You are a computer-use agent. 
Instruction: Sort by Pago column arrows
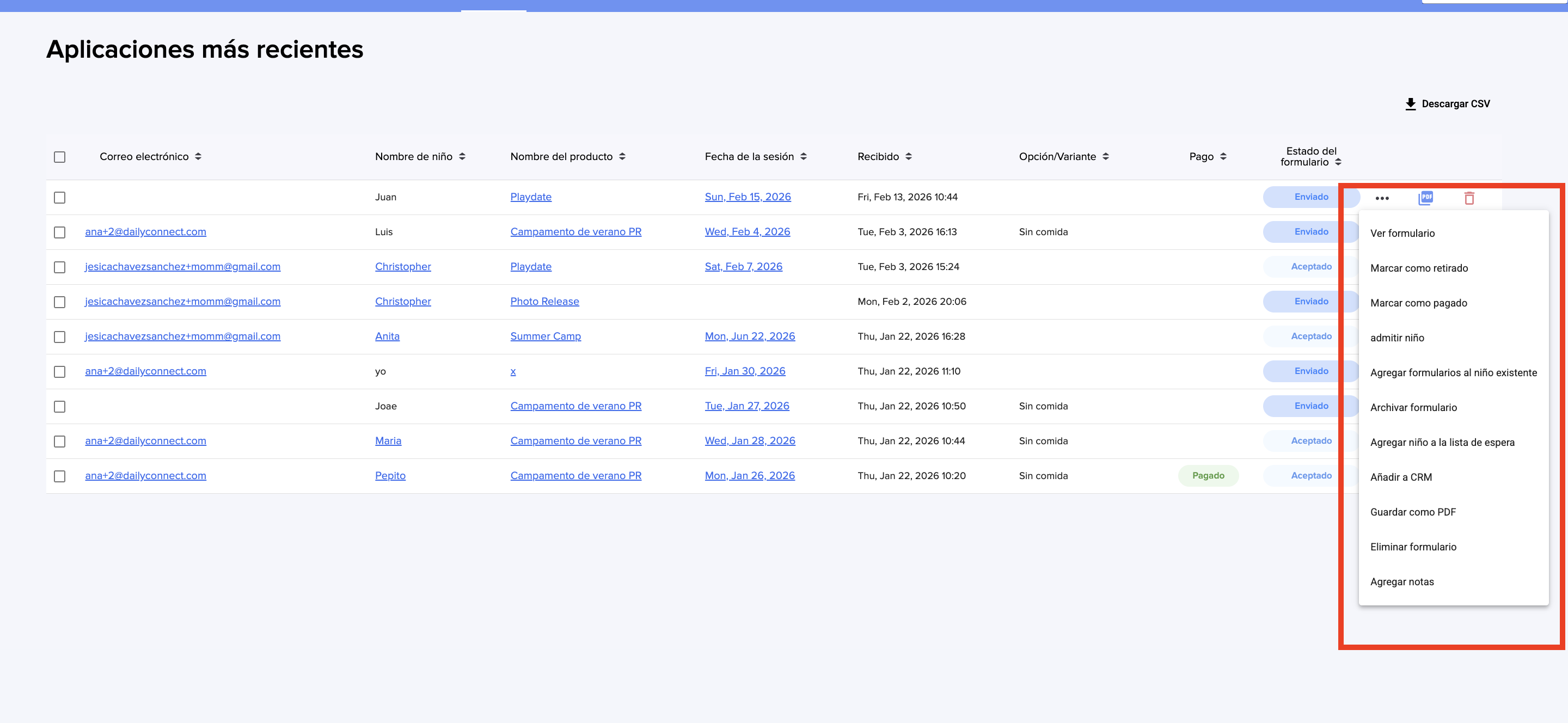[1223, 156]
